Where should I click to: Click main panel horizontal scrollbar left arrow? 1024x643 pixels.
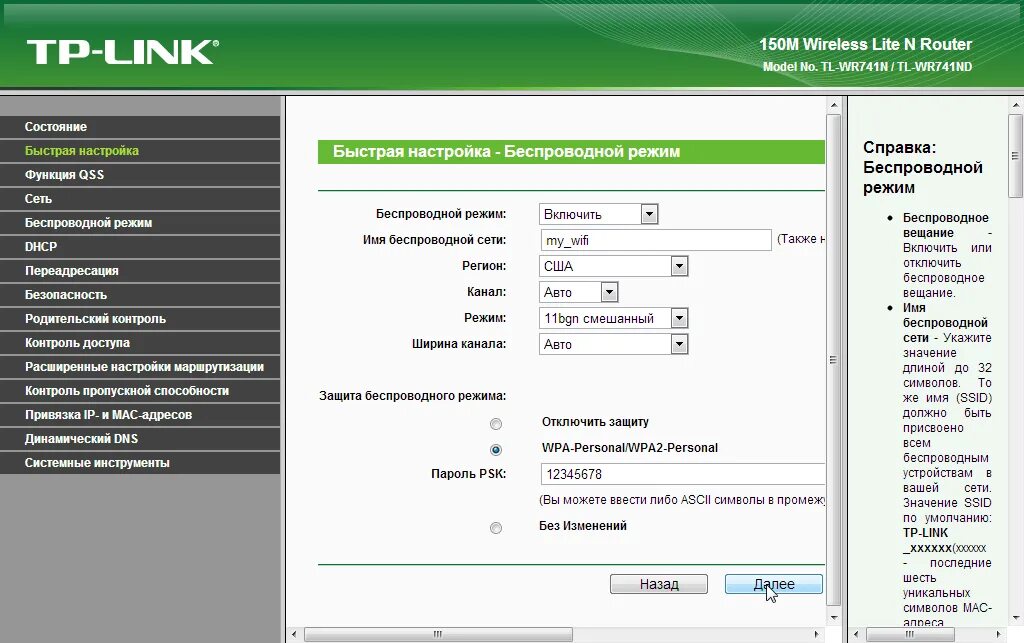tap(294, 634)
